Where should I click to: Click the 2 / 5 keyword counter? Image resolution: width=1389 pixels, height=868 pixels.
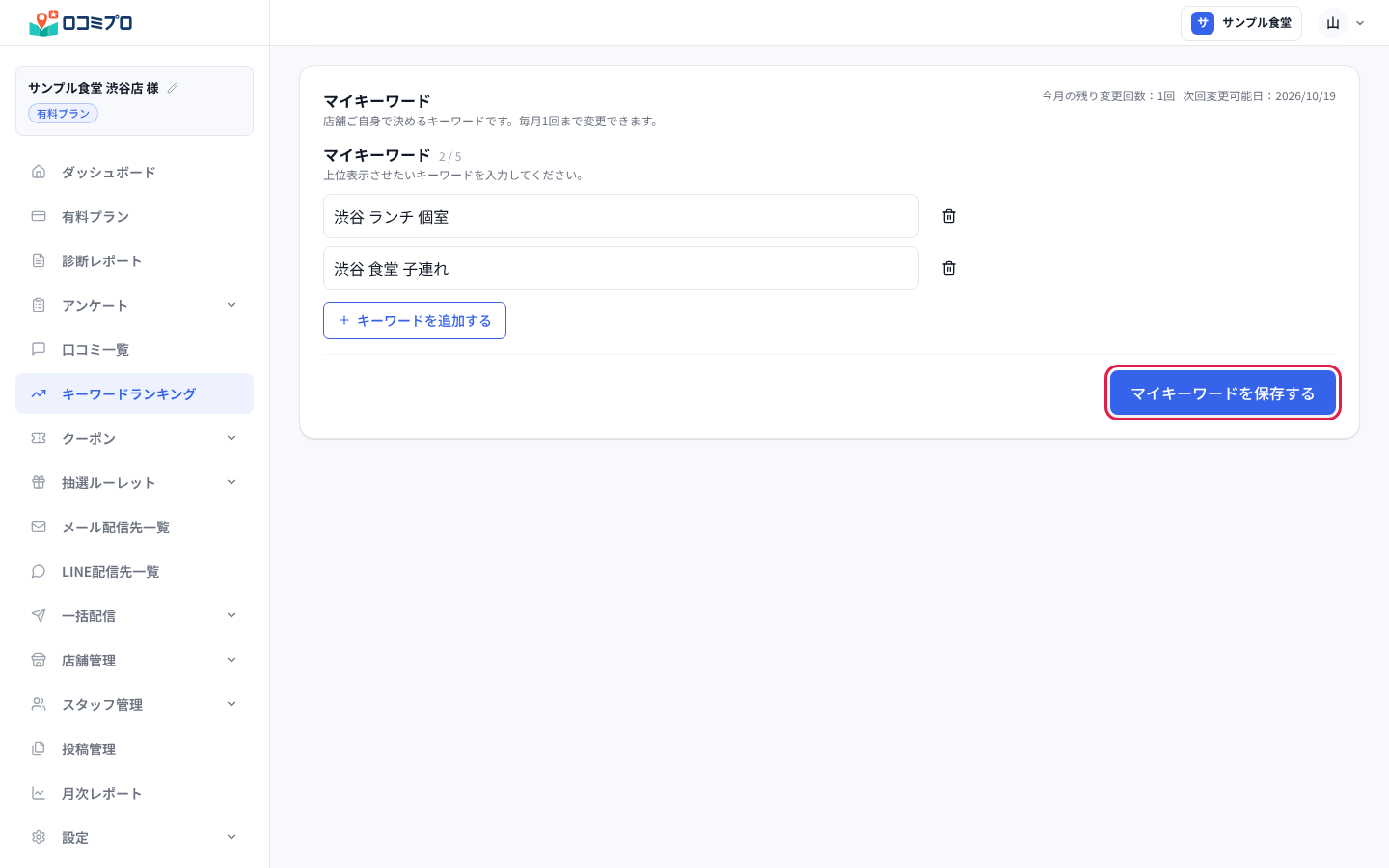point(450,157)
